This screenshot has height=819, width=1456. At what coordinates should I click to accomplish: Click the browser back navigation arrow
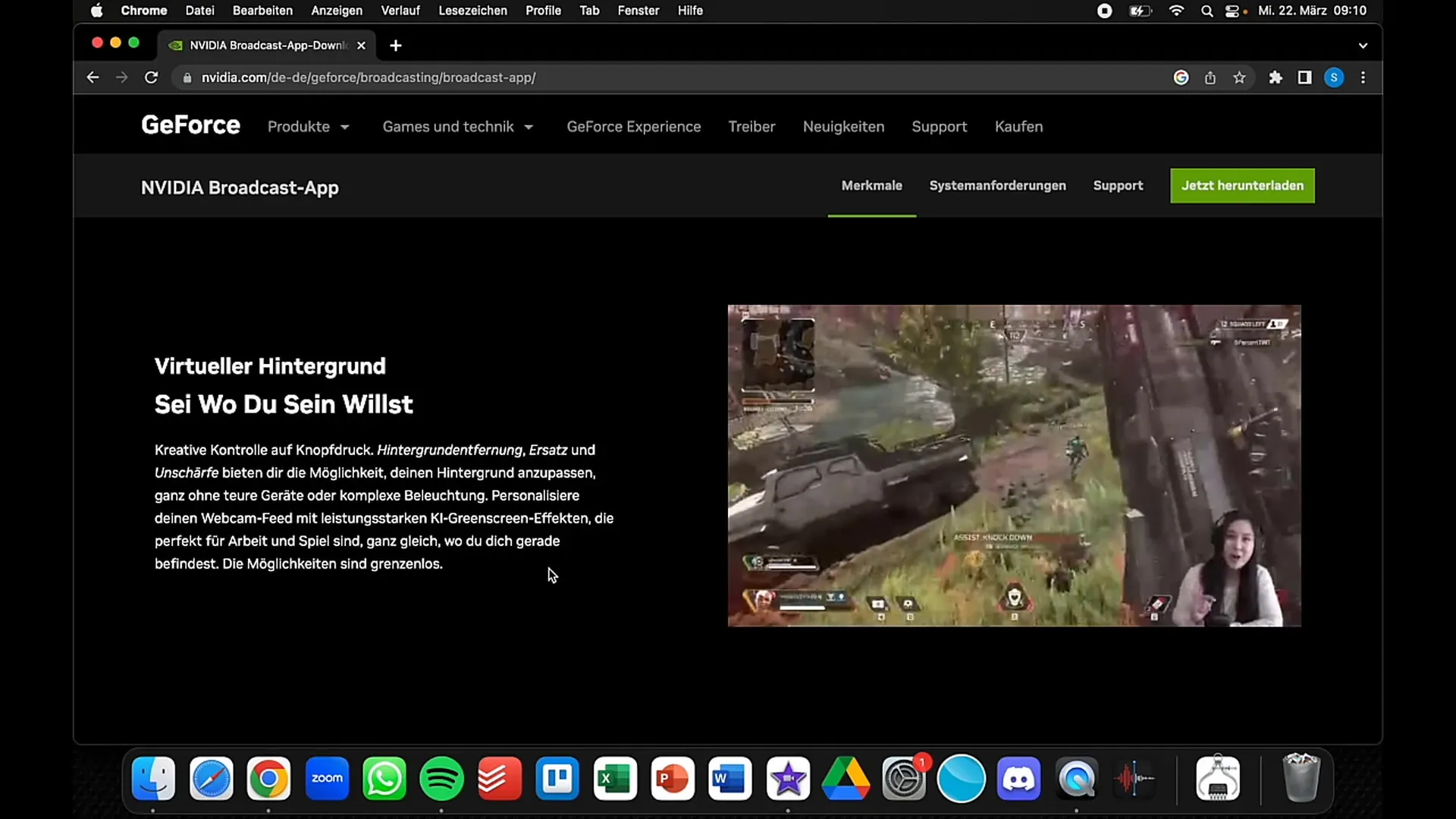[x=92, y=77]
